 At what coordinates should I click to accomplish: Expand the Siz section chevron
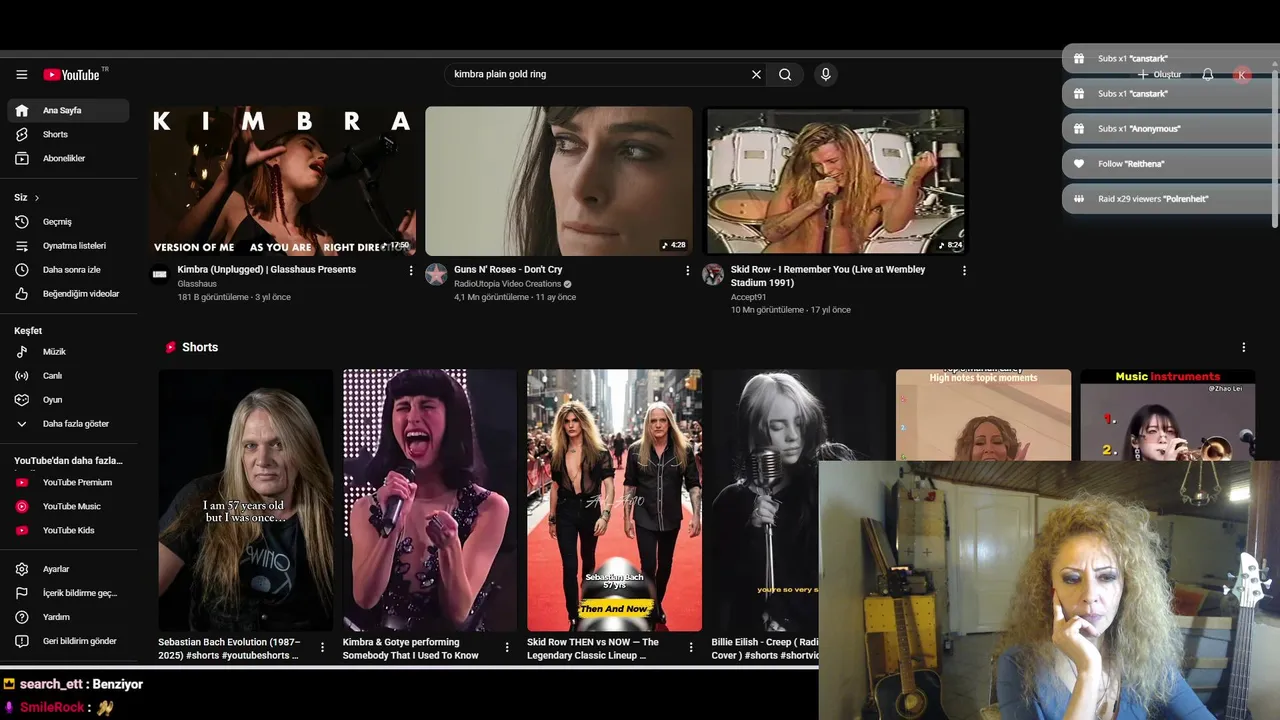pyautogui.click(x=37, y=198)
